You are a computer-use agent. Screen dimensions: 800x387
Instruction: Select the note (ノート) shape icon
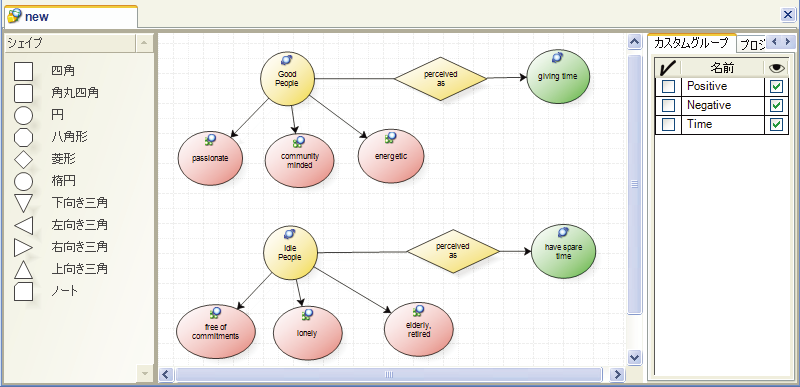click(23, 291)
